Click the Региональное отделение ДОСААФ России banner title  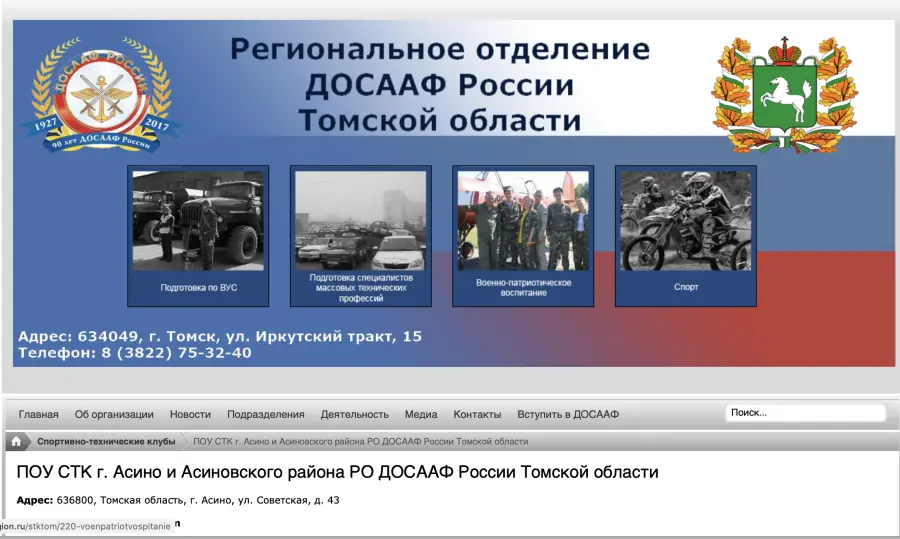tap(440, 84)
